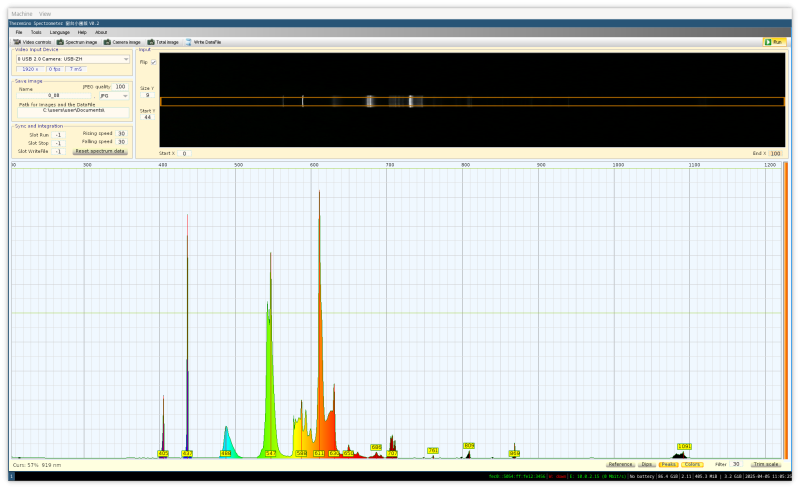Image resolution: width=800 pixels, height=489 pixels.
Task: Click the 1091 peak label marker
Action: click(x=684, y=446)
